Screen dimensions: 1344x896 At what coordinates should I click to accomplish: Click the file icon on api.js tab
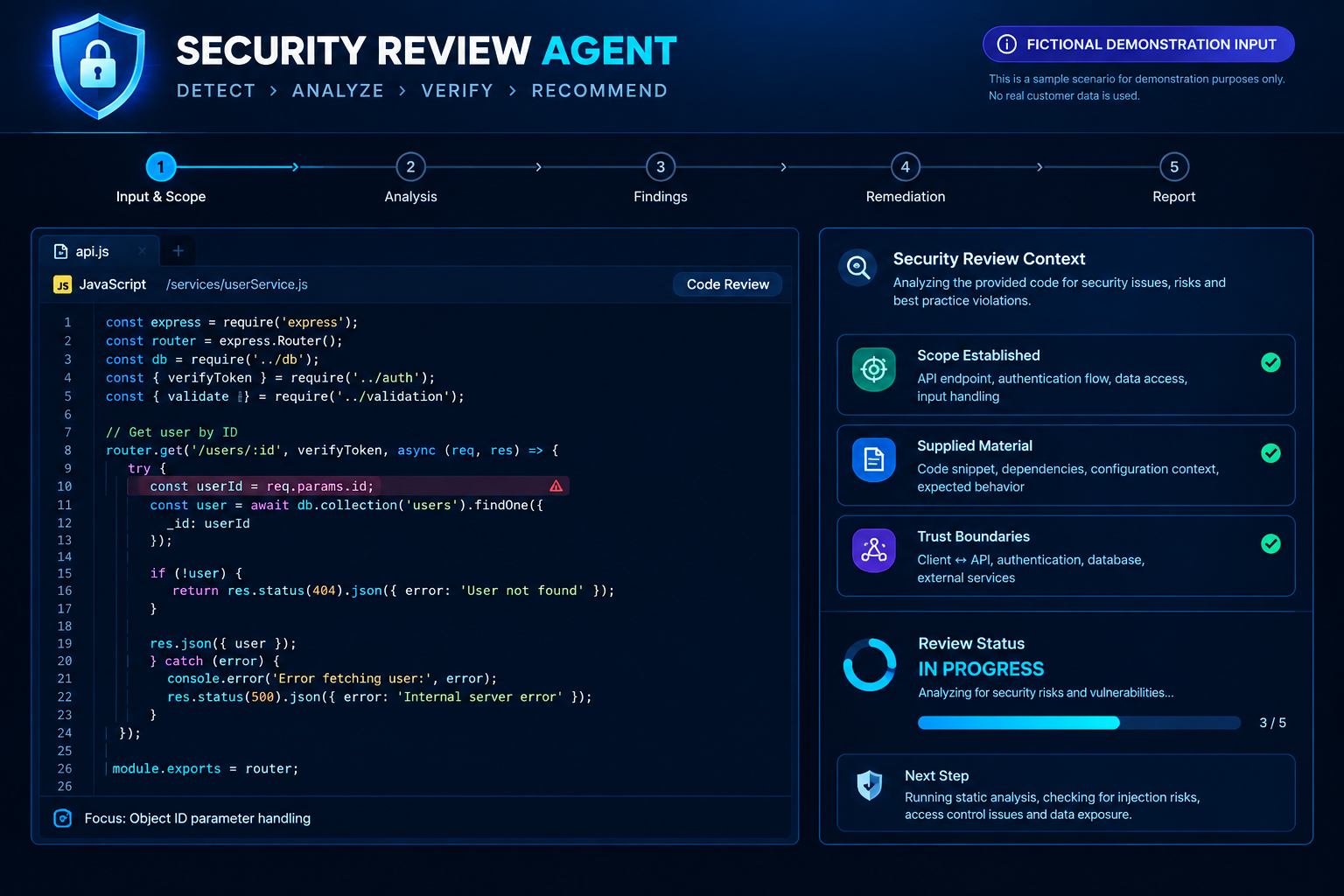point(60,251)
